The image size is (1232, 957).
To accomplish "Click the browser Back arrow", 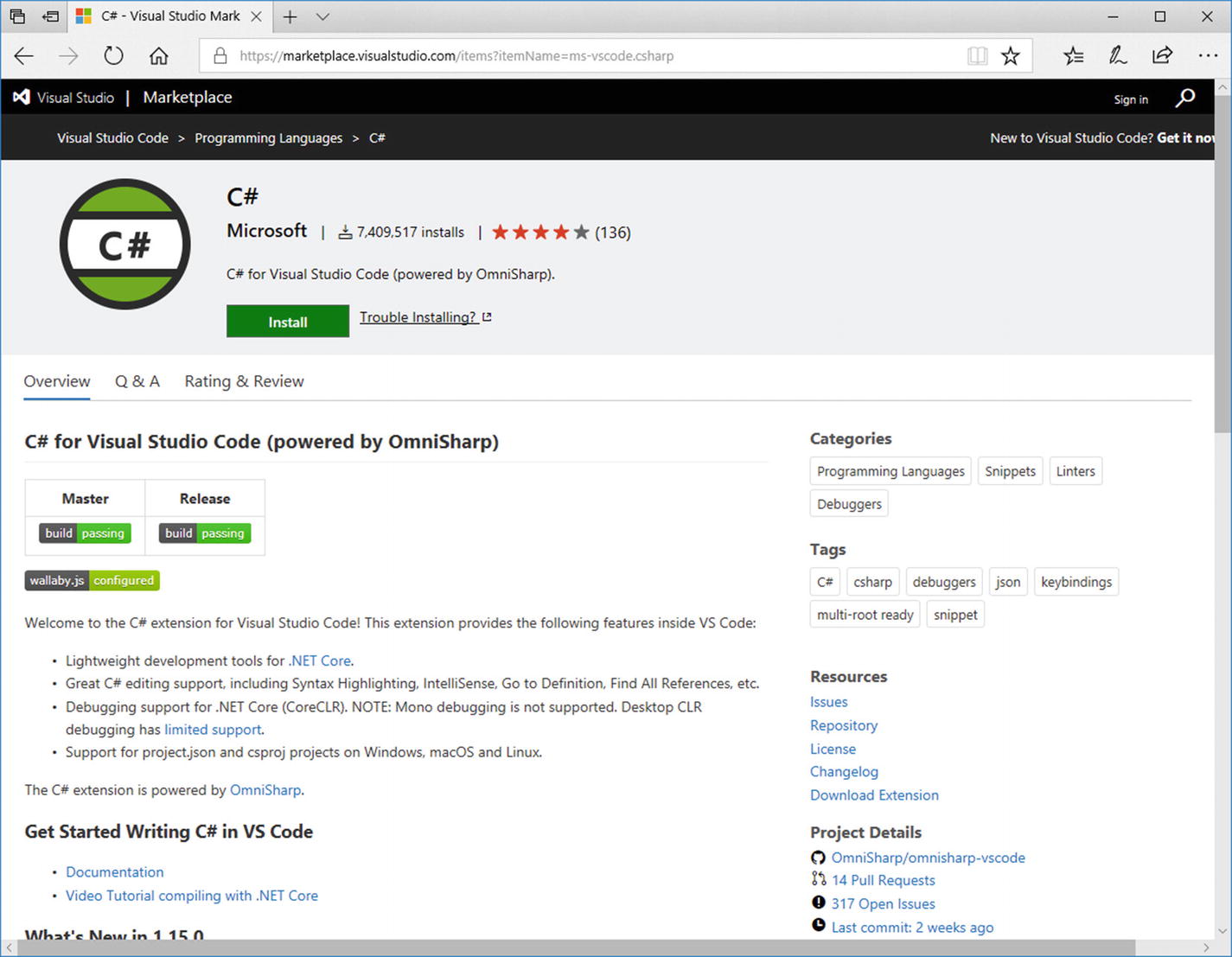I will (x=23, y=56).
